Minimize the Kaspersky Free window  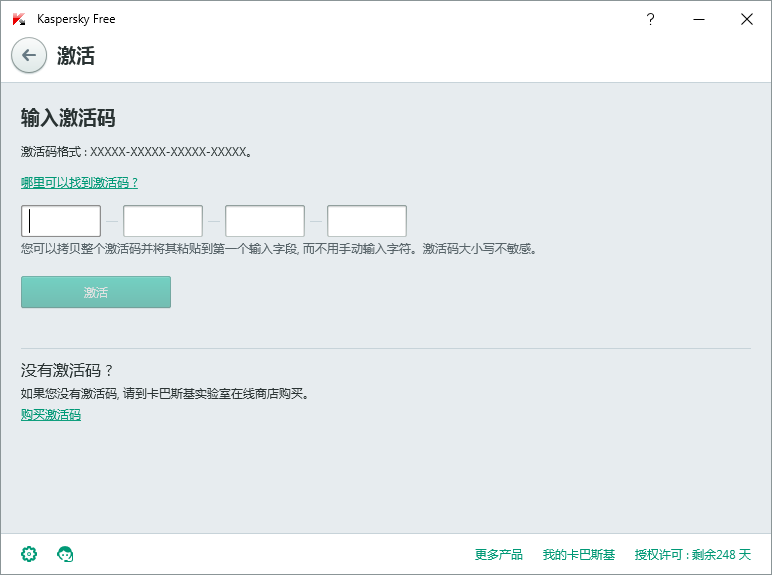click(698, 19)
